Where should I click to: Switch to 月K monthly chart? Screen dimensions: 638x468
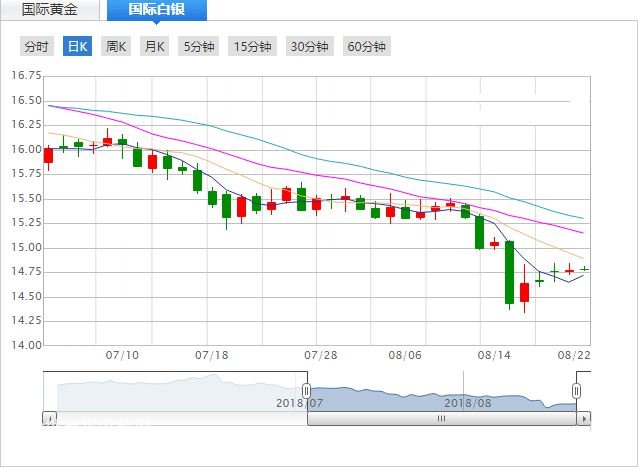[x=153, y=46]
